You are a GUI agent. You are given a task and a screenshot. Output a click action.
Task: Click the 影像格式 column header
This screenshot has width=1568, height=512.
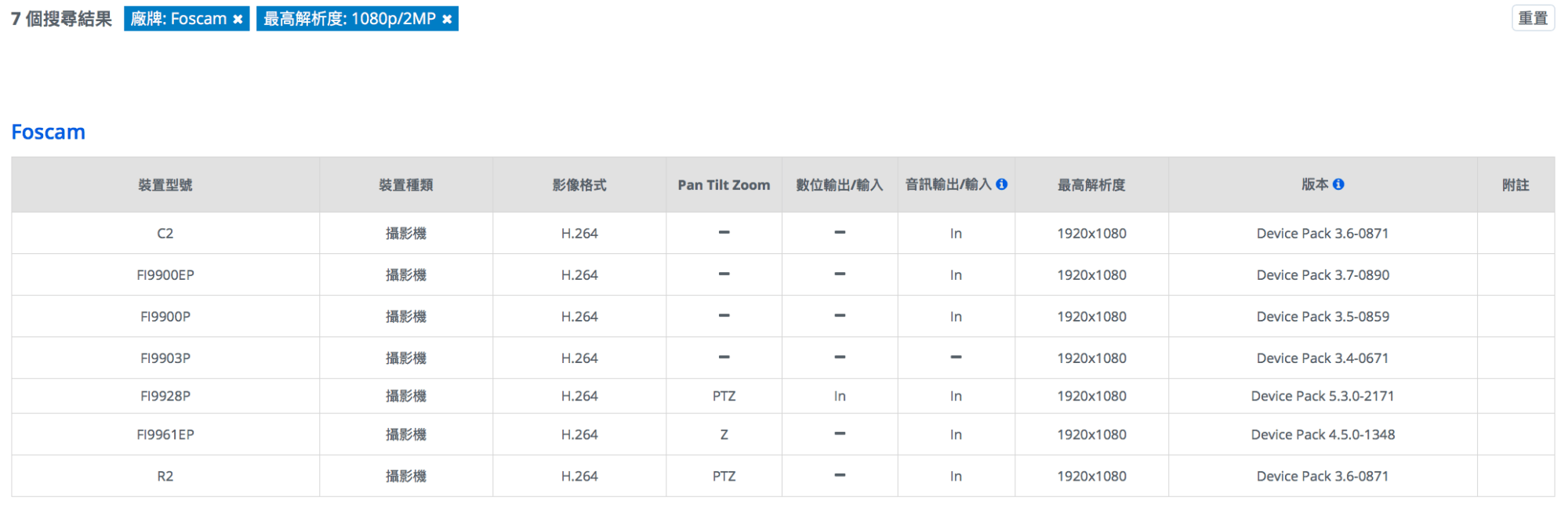[579, 185]
